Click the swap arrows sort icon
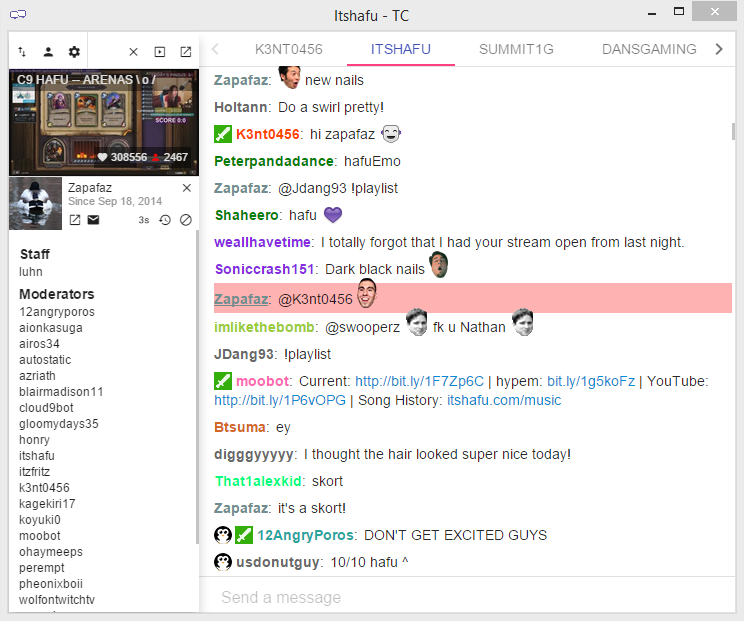The image size is (744, 621). (x=22, y=52)
